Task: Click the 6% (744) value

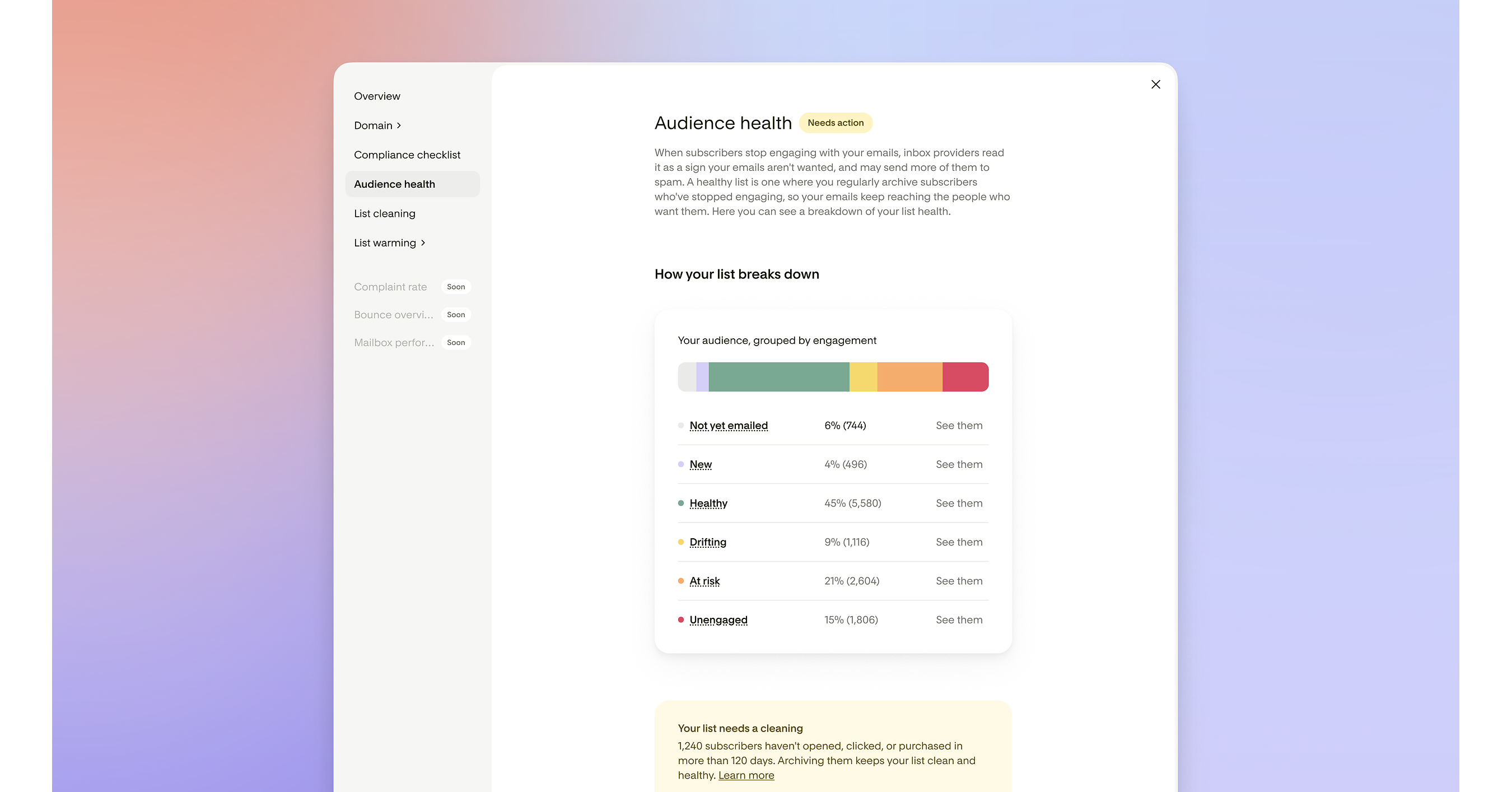Action: (844, 426)
